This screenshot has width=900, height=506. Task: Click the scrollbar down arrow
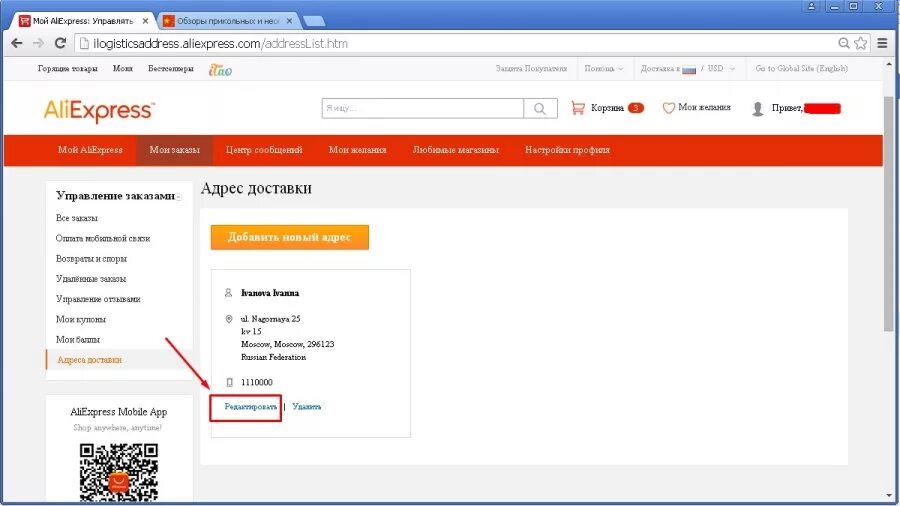(x=889, y=497)
